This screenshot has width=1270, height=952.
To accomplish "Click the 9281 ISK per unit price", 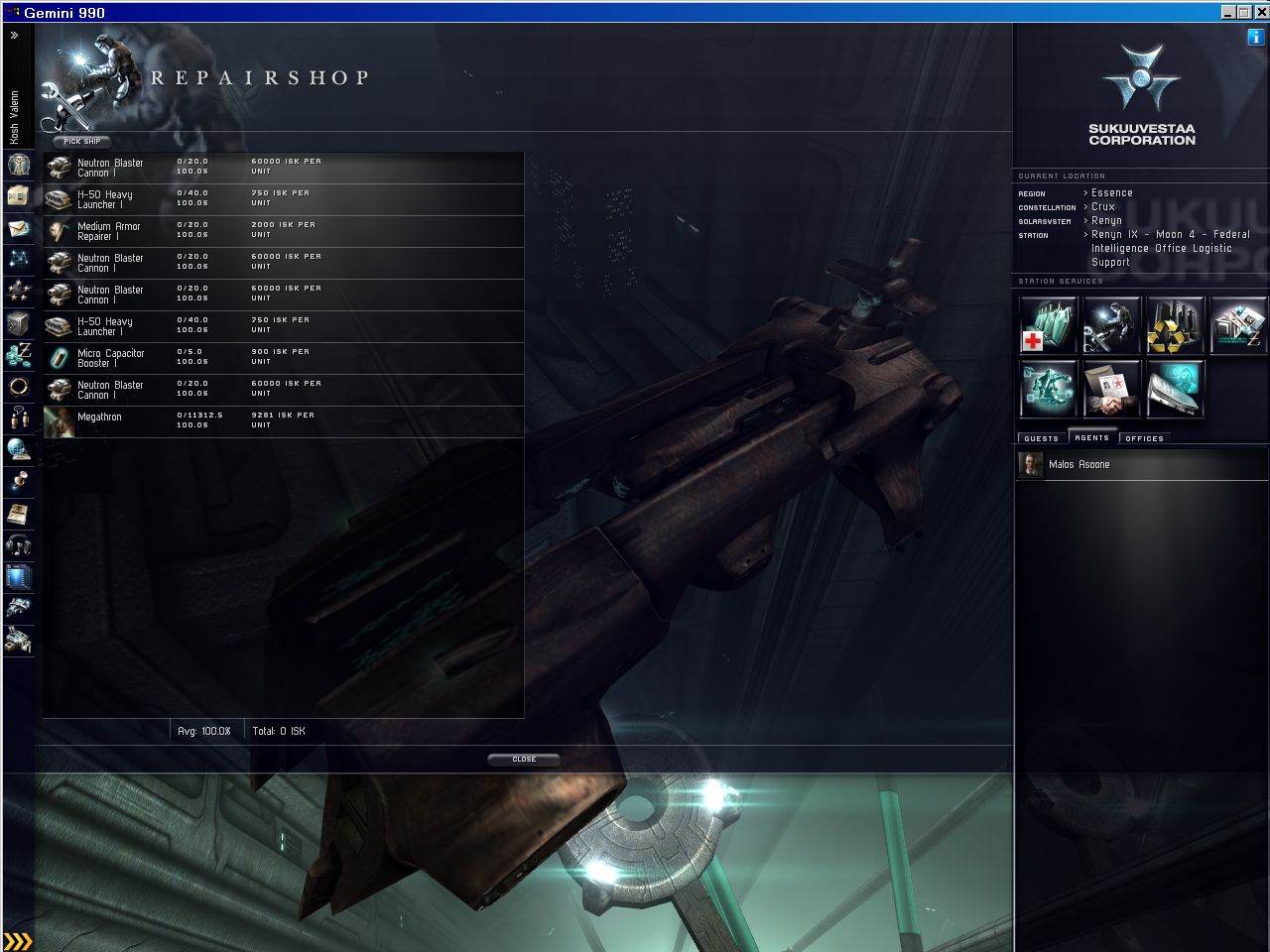I will (x=283, y=420).
